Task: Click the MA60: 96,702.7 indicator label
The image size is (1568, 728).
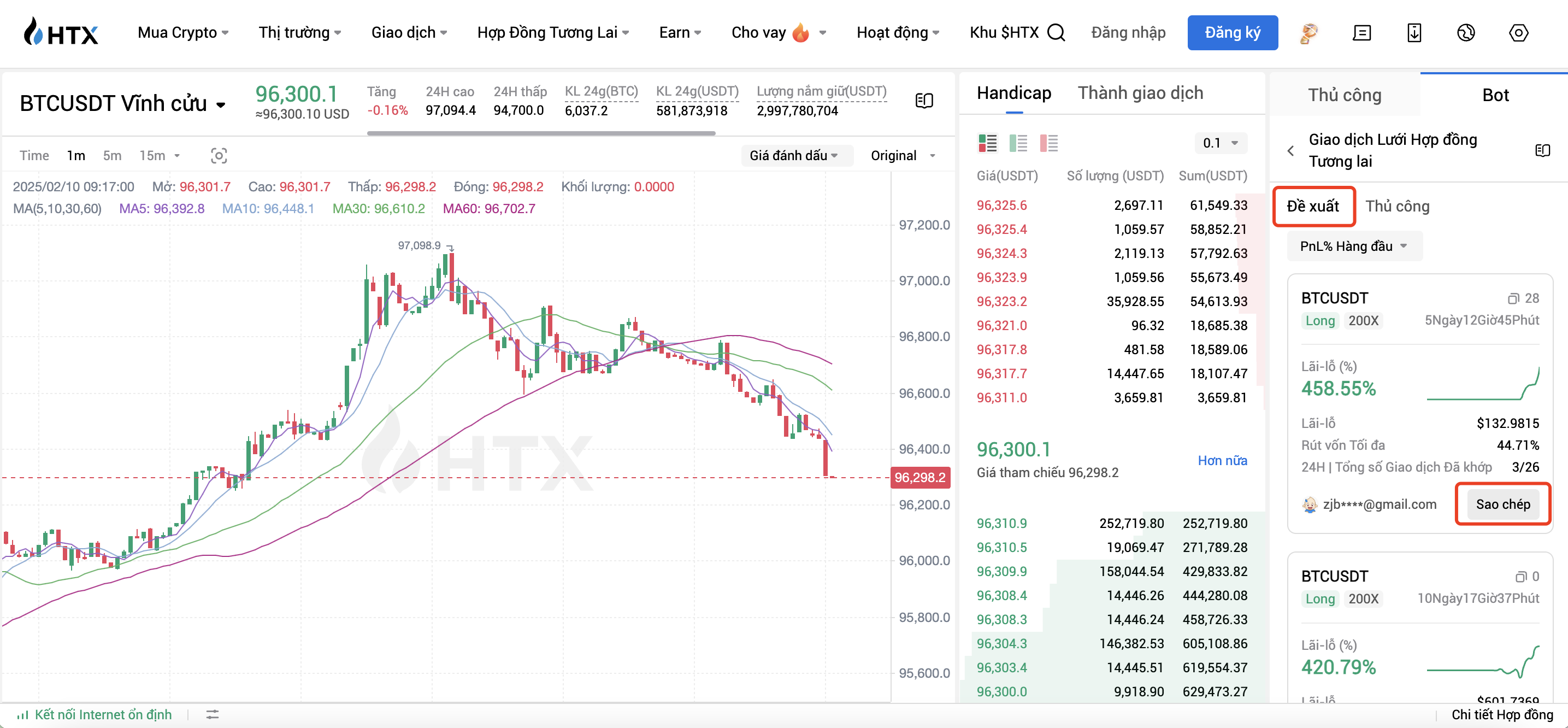Action: [489, 209]
